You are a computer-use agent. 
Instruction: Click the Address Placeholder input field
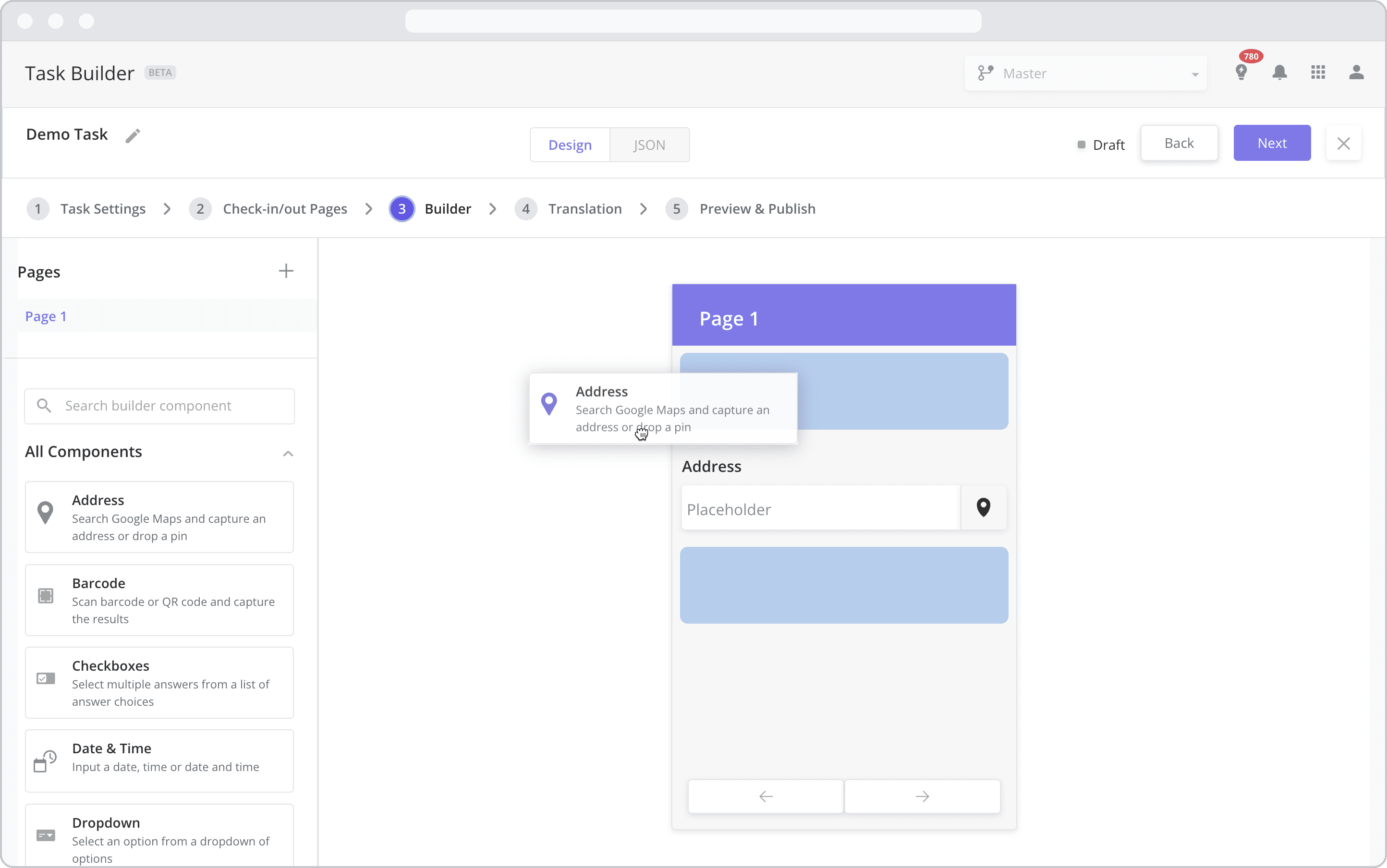821,508
